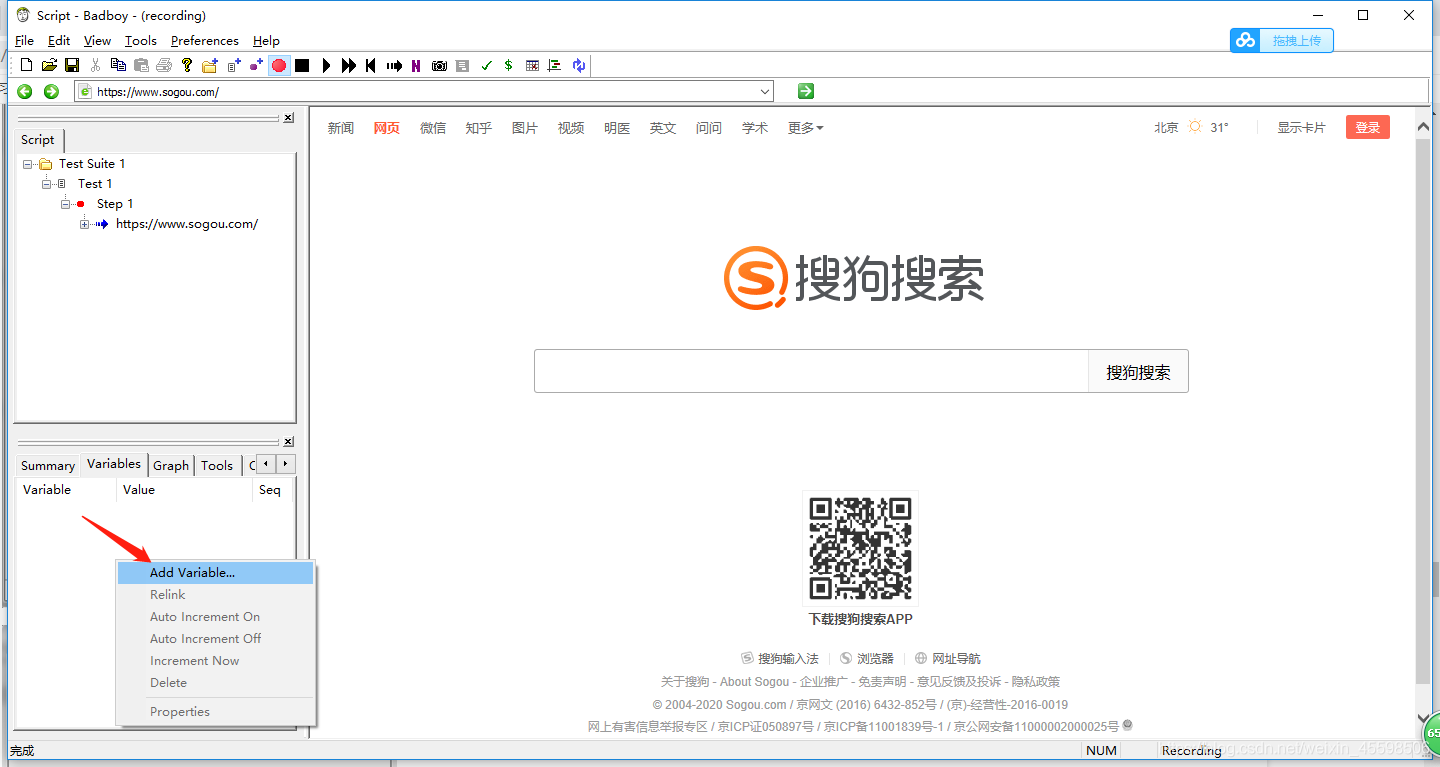
Task: Open the Preferences menu
Action: coord(205,40)
